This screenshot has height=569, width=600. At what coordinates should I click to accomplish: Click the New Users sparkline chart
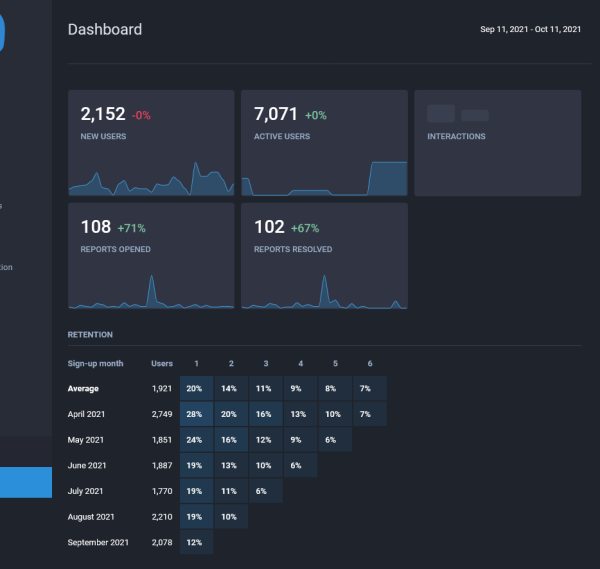(x=151, y=179)
